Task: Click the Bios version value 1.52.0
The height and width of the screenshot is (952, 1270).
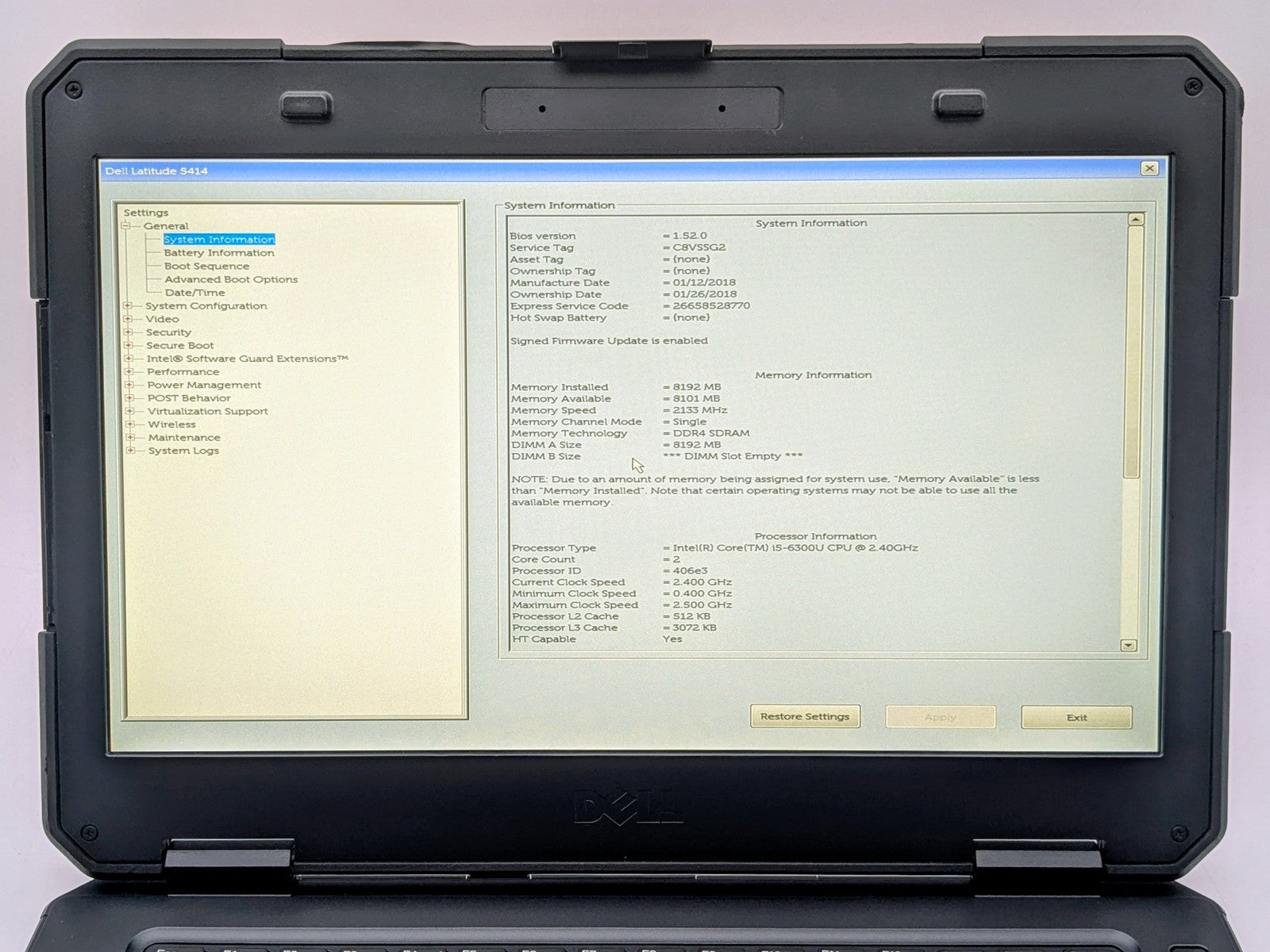Action: pos(690,236)
